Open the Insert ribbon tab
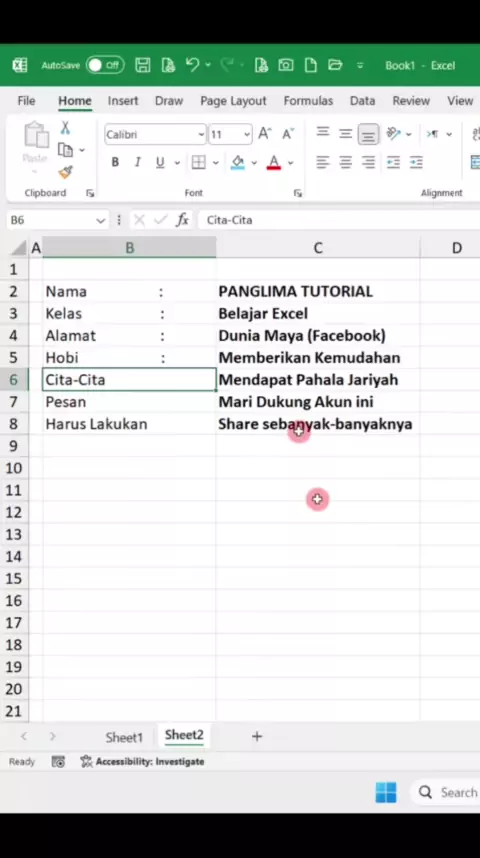 pyautogui.click(x=123, y=101)
